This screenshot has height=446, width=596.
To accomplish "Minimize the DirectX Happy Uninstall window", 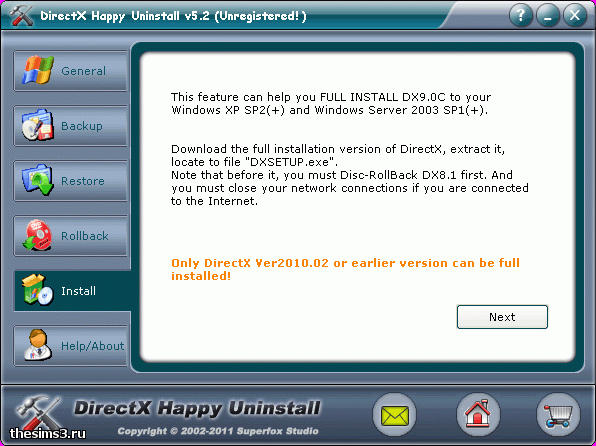I will [547, 15].
